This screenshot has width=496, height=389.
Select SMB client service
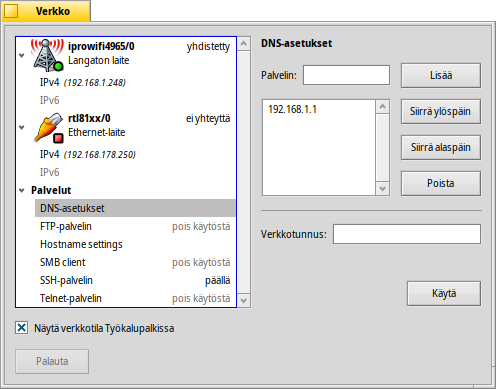[135, 262]
